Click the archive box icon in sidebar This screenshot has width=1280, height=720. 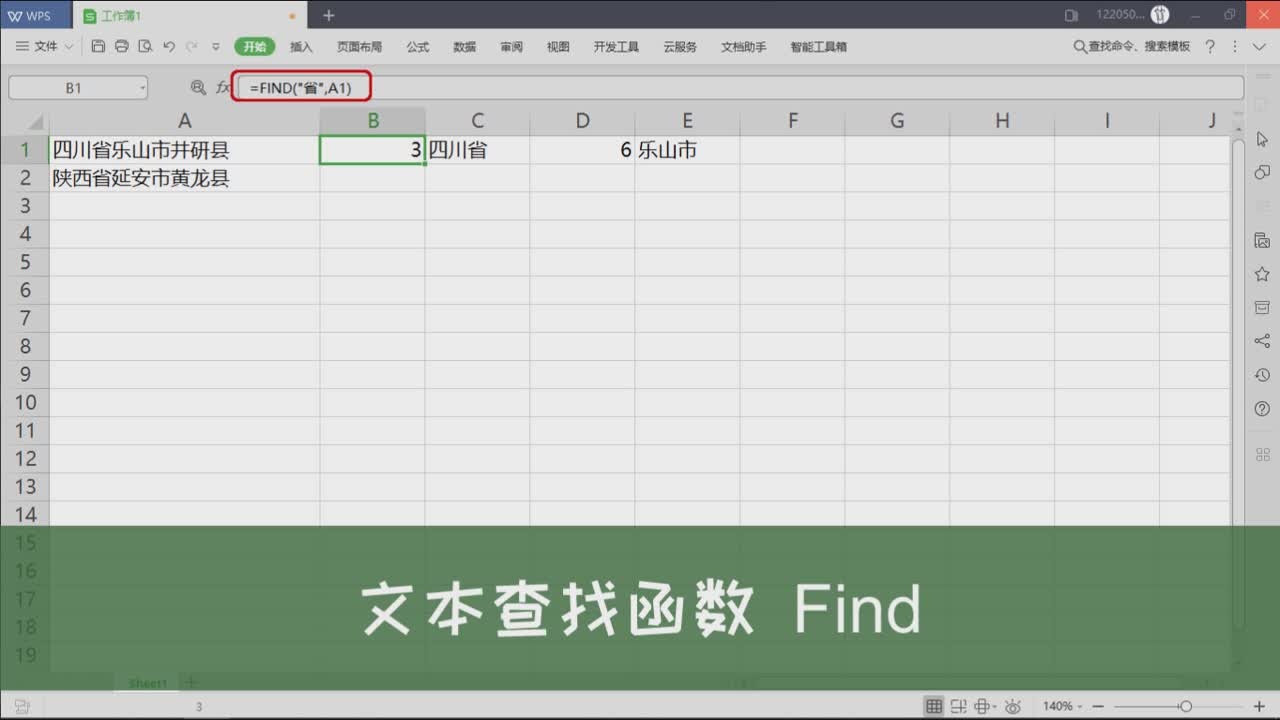pyautogui.click(x=1262, y=307)
